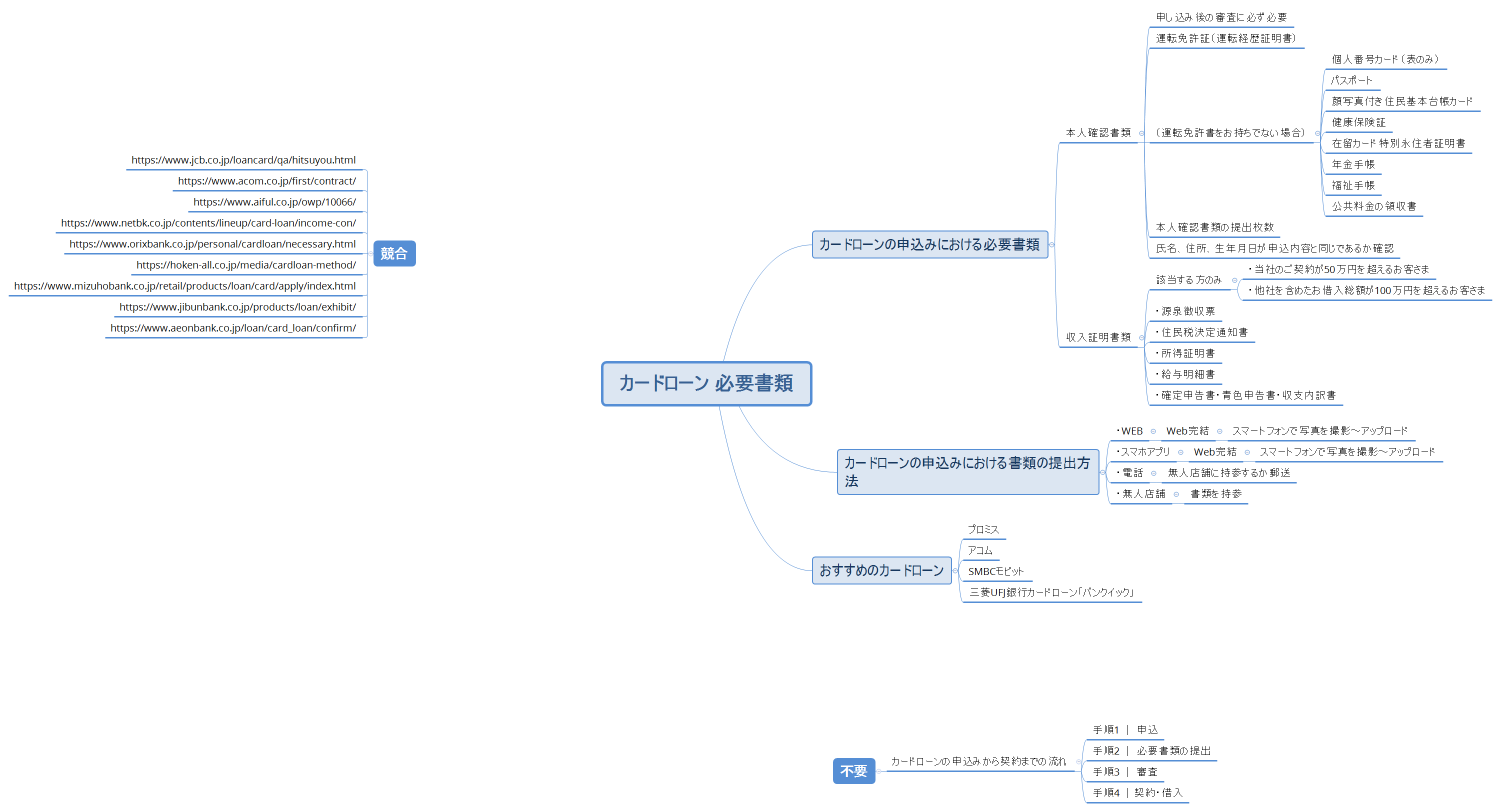Open the jibunbank.co.jp exhibit link

click(x=237, y=307)
